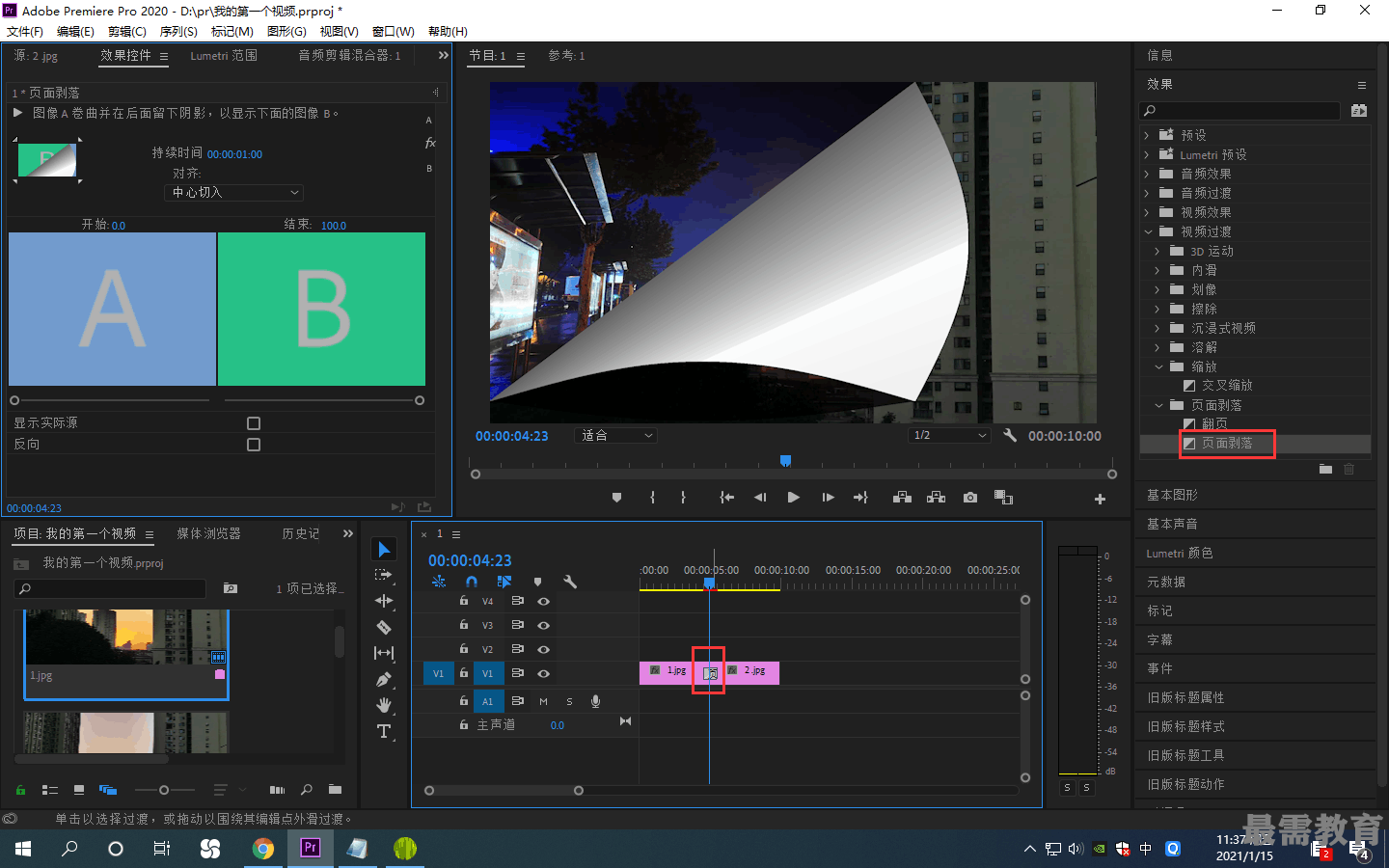The image size is (1389, 868).
Task: Click the Effects panel search field
Action: point(1239,111)
